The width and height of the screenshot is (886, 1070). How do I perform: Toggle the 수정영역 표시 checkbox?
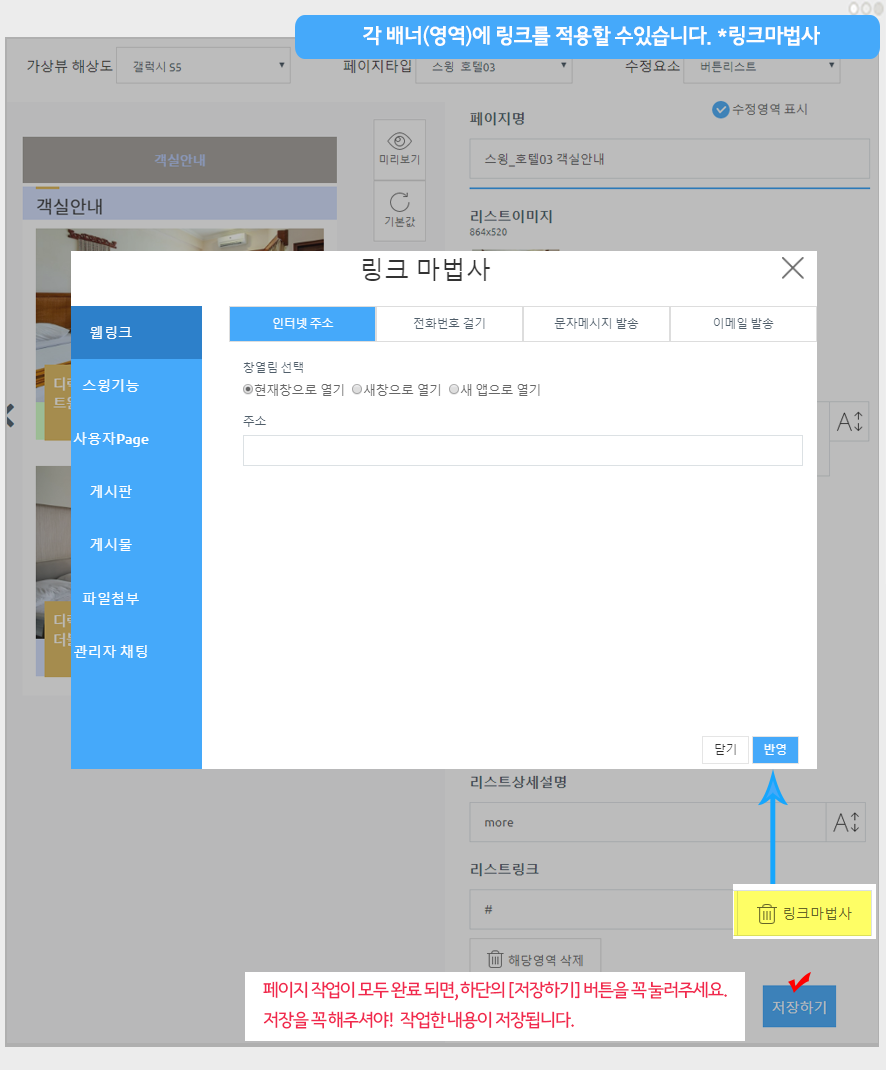pos(720,110)
